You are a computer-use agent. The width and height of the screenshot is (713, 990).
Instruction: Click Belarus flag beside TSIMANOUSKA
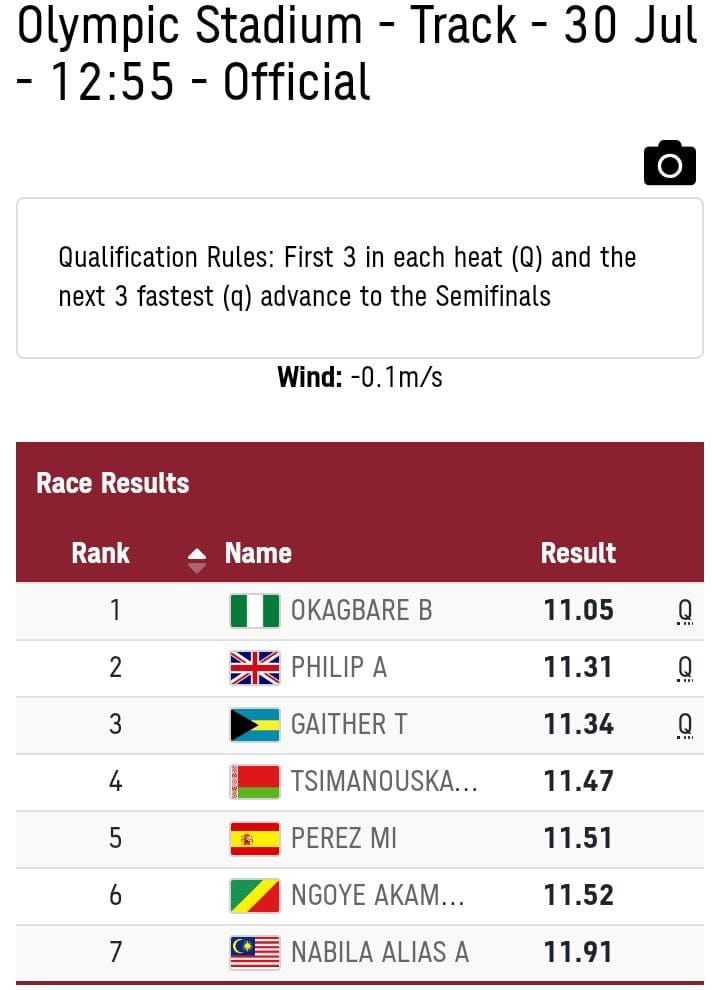[x=255, y=782]
